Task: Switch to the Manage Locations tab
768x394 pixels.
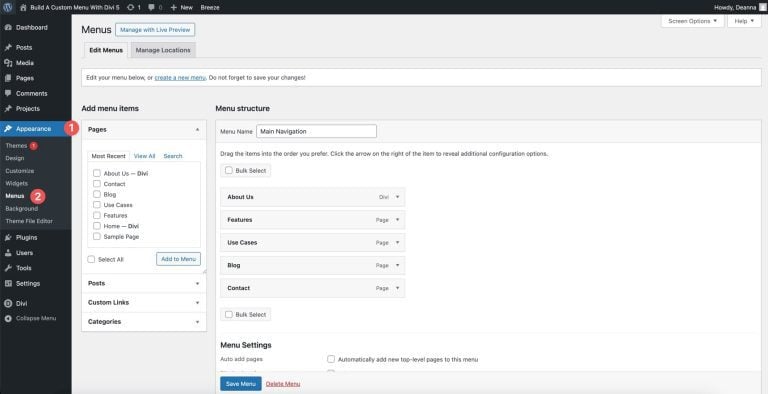Action: (163, 50)
